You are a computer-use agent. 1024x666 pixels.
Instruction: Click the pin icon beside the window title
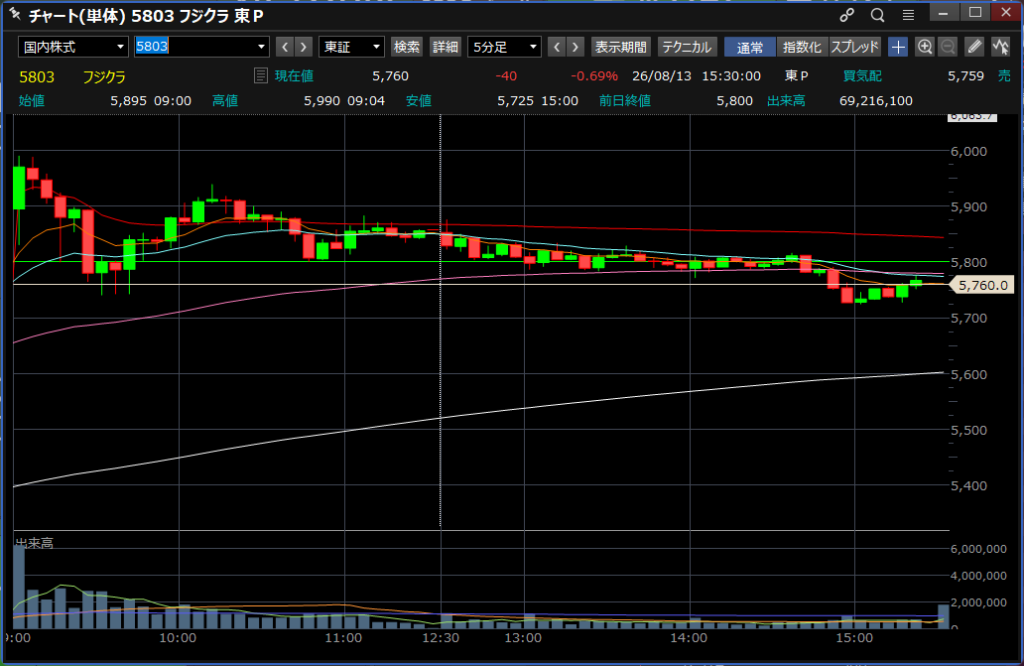click(x=14, y=14)
